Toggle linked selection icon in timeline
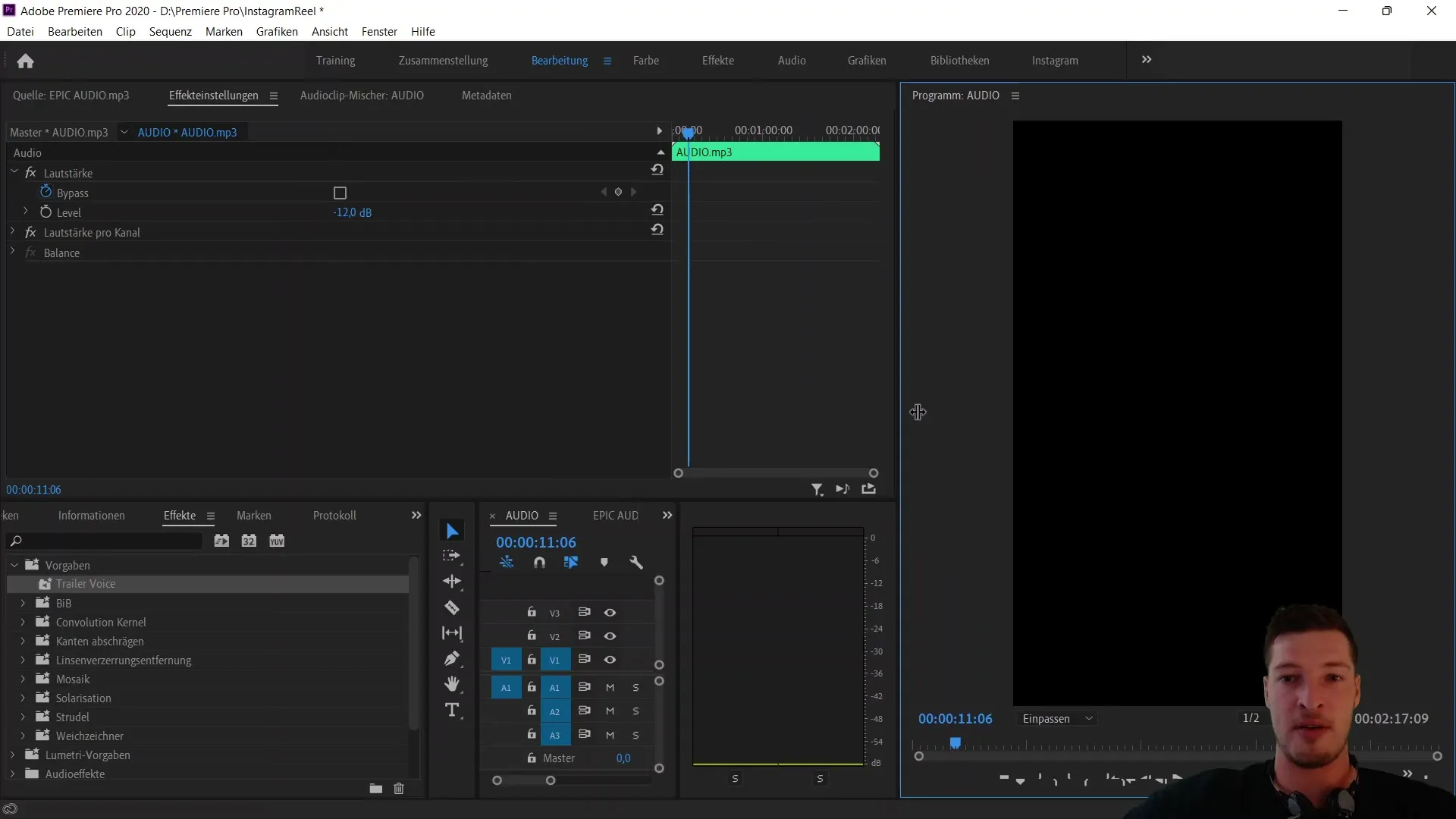 pos(571,563)
